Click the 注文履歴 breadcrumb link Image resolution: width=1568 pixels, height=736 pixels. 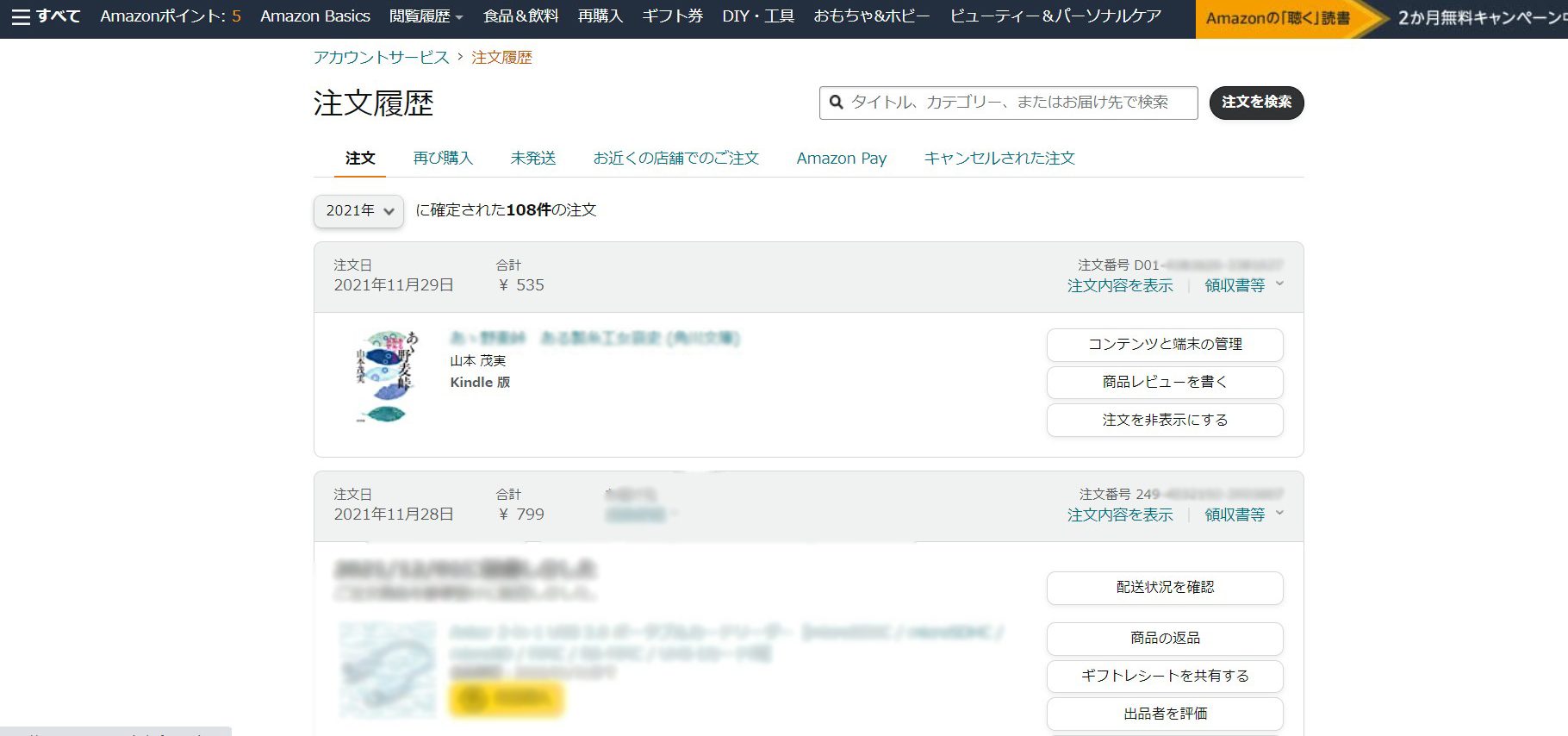[x=501, y=58]
